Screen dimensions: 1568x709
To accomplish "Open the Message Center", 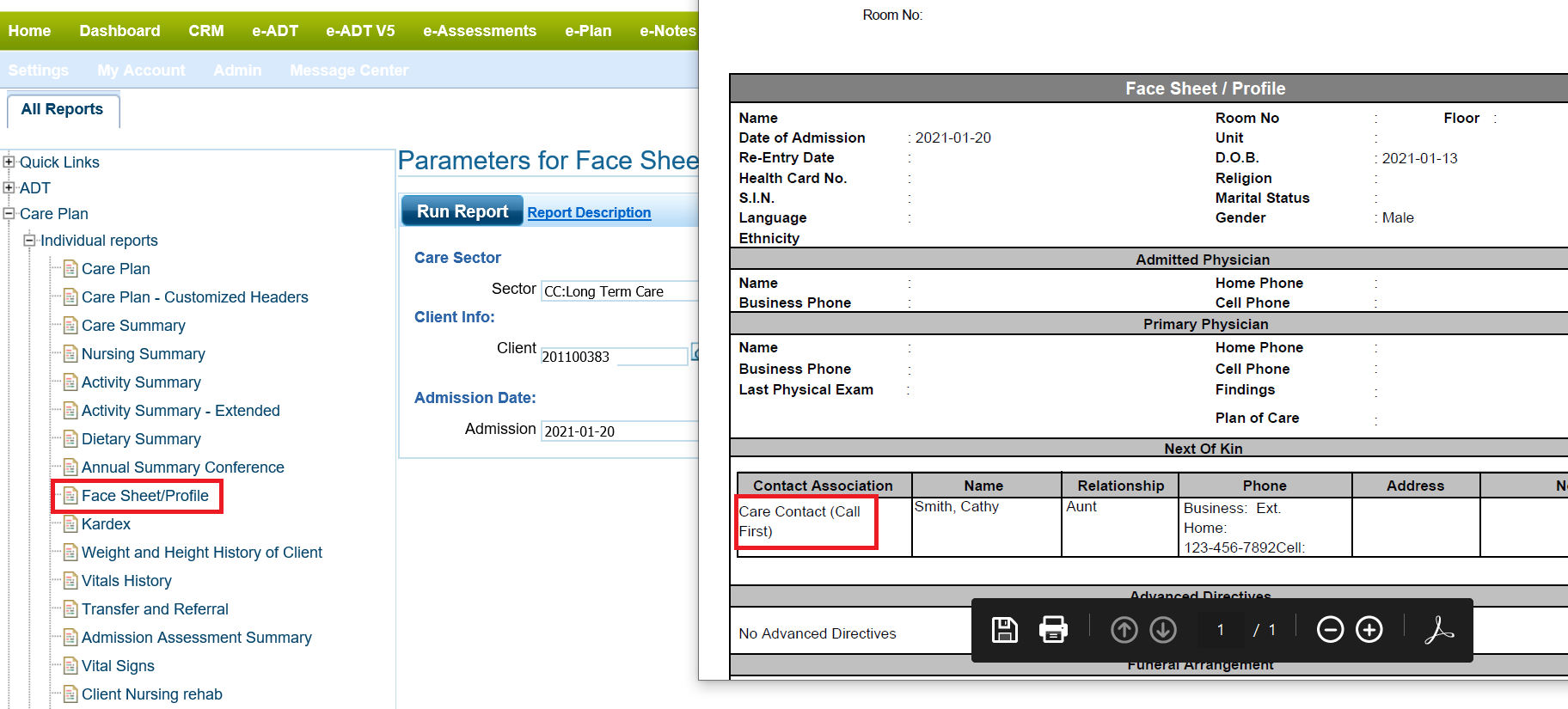I will (349, 70).
